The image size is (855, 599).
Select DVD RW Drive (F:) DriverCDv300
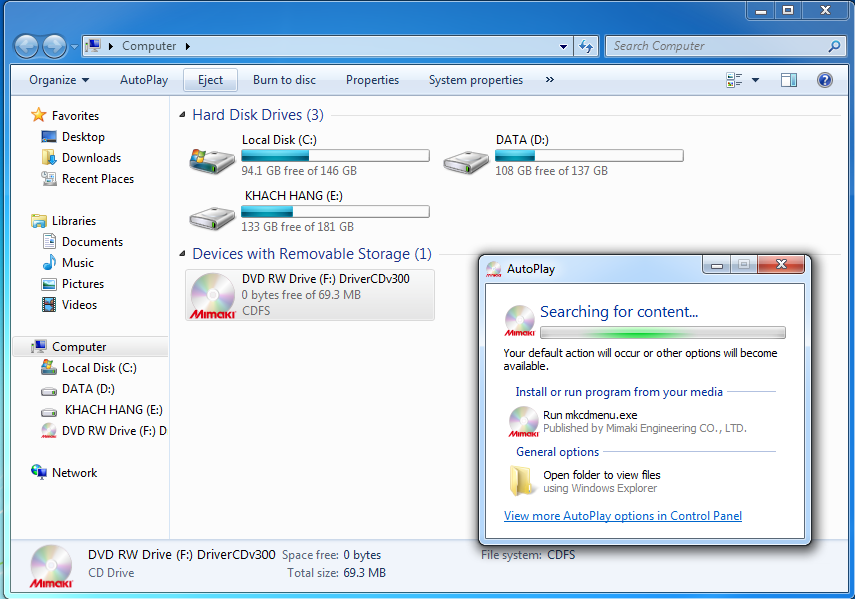click(x=310, y=294)
